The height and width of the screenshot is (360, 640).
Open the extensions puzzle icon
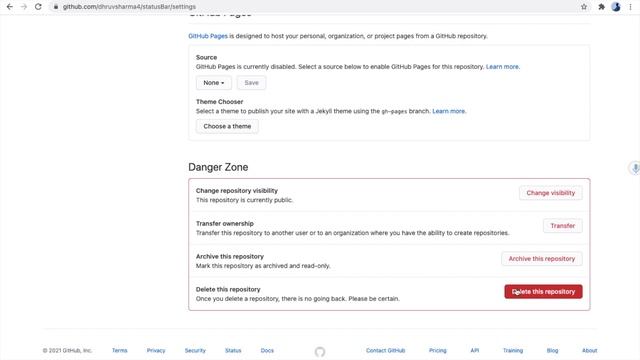click(601, 7)
